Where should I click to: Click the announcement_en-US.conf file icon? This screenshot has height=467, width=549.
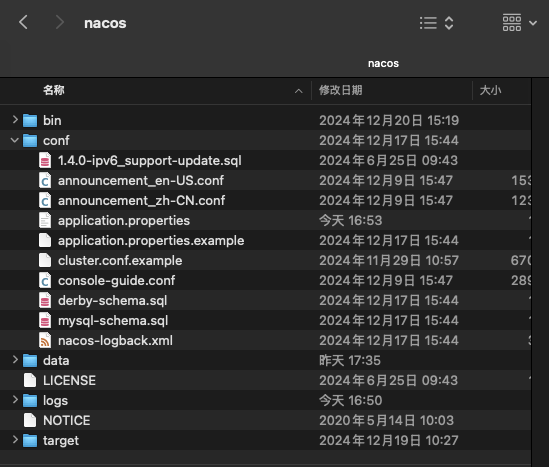45,180
